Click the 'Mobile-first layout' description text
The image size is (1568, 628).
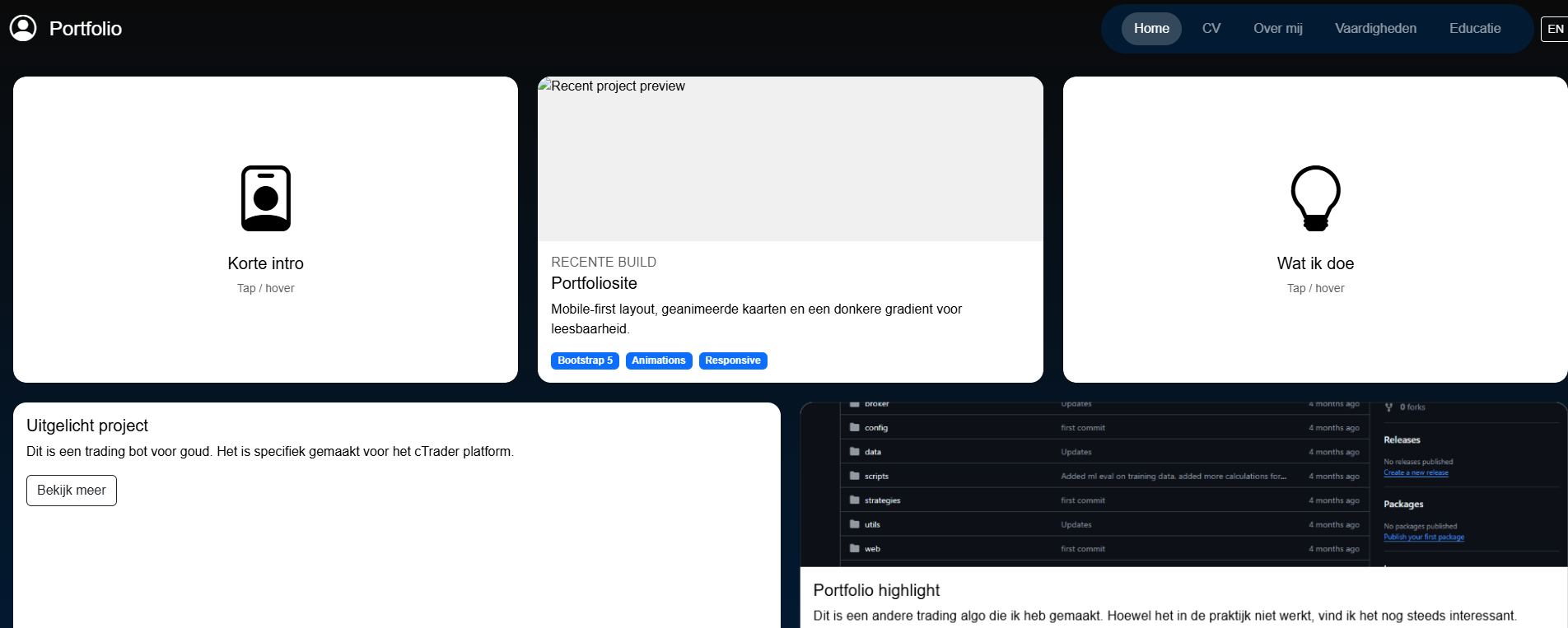[756, 319]
